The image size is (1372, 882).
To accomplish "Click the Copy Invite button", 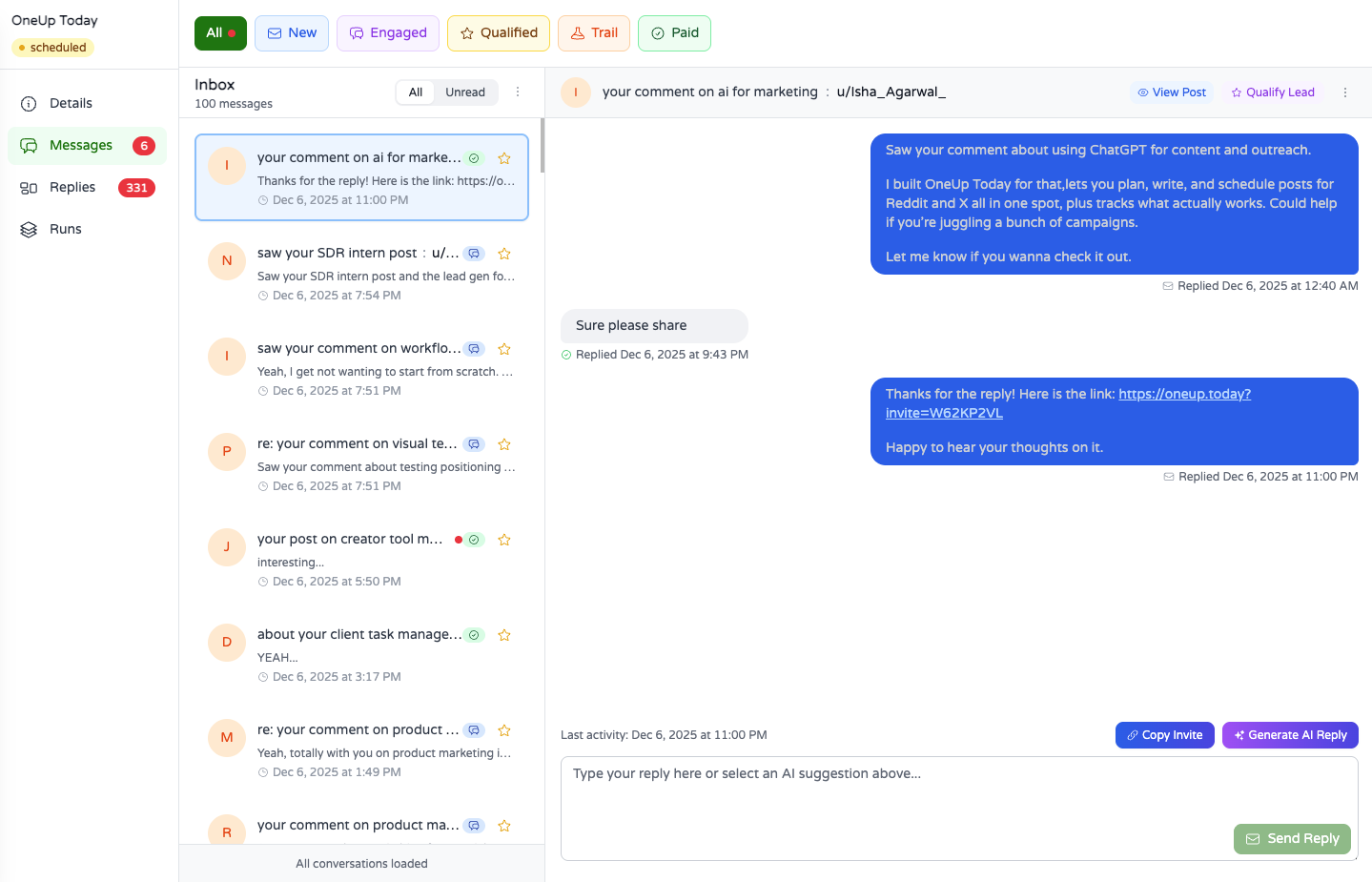I will pyautogui.click(x=1164, y=735).
